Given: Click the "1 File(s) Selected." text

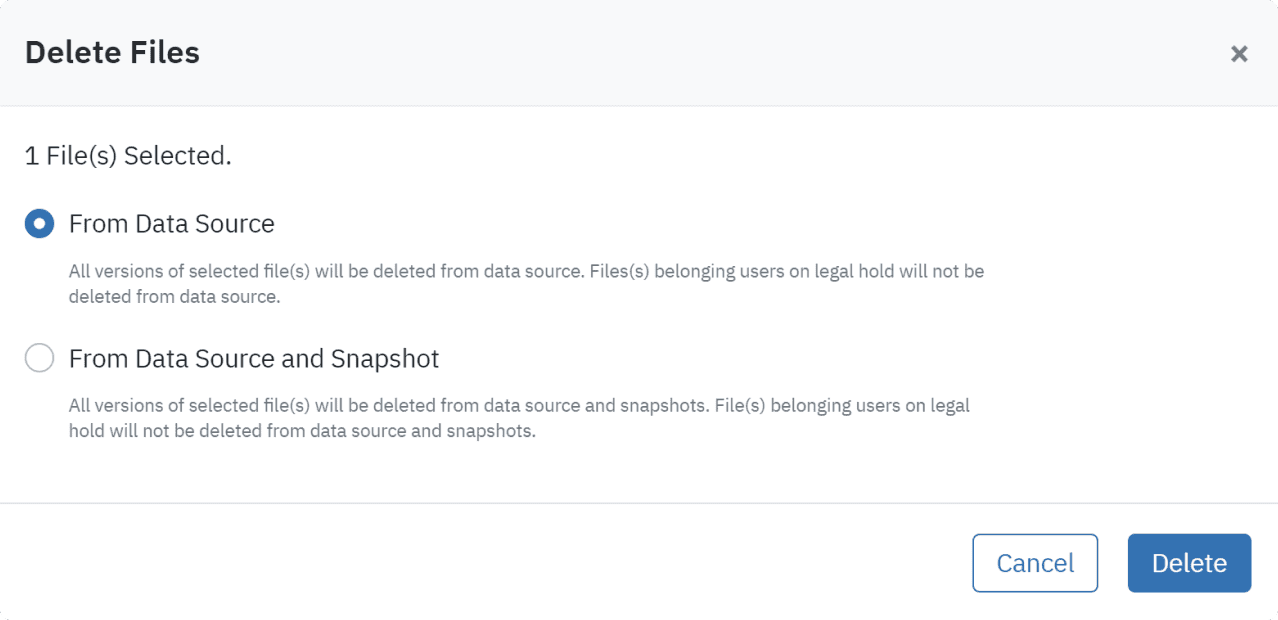Looking at the screenshot, I should pyautogui.click(x=128, y=157).
